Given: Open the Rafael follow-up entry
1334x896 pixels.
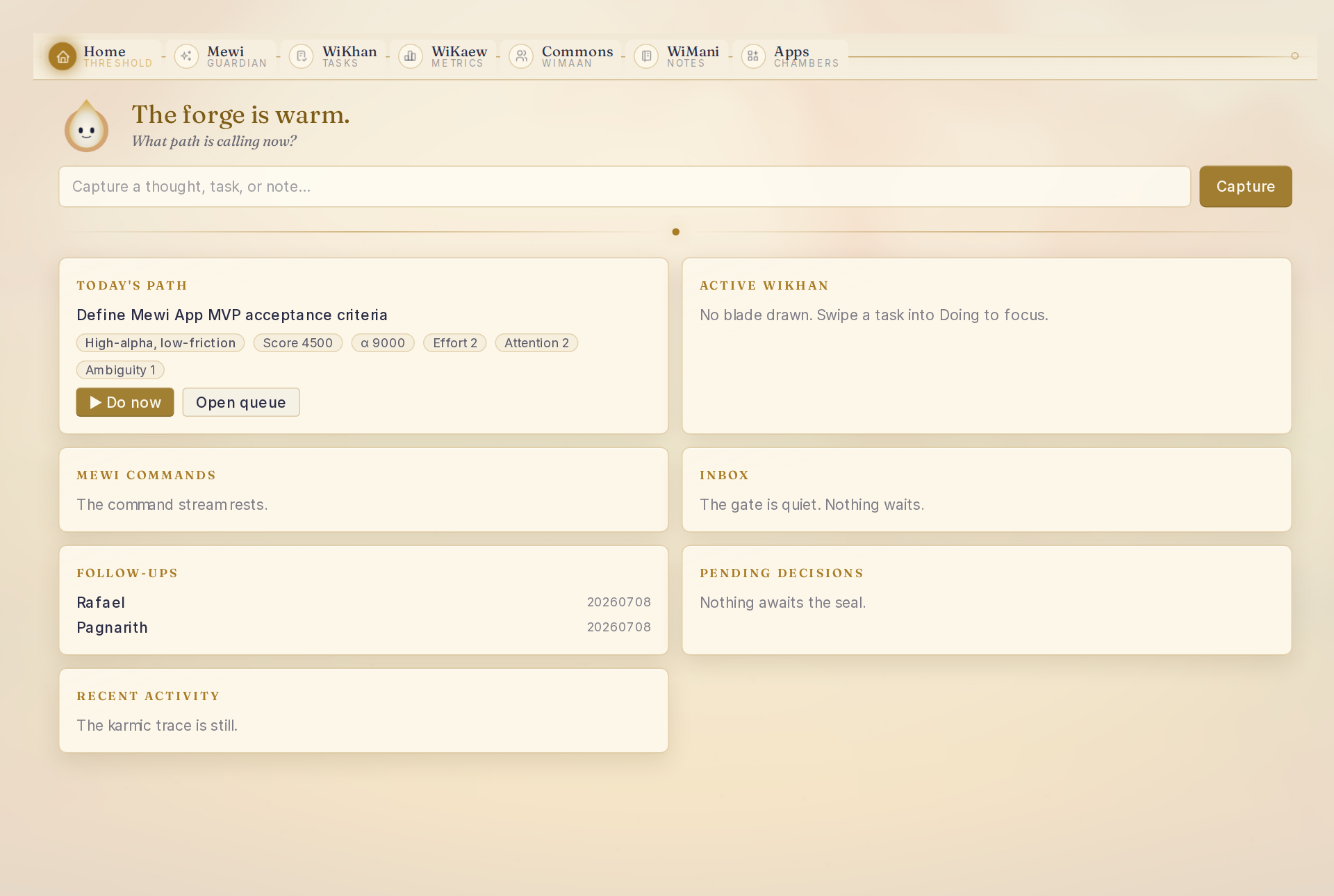Looking at the screenshot, I should (x=363, y=602).
